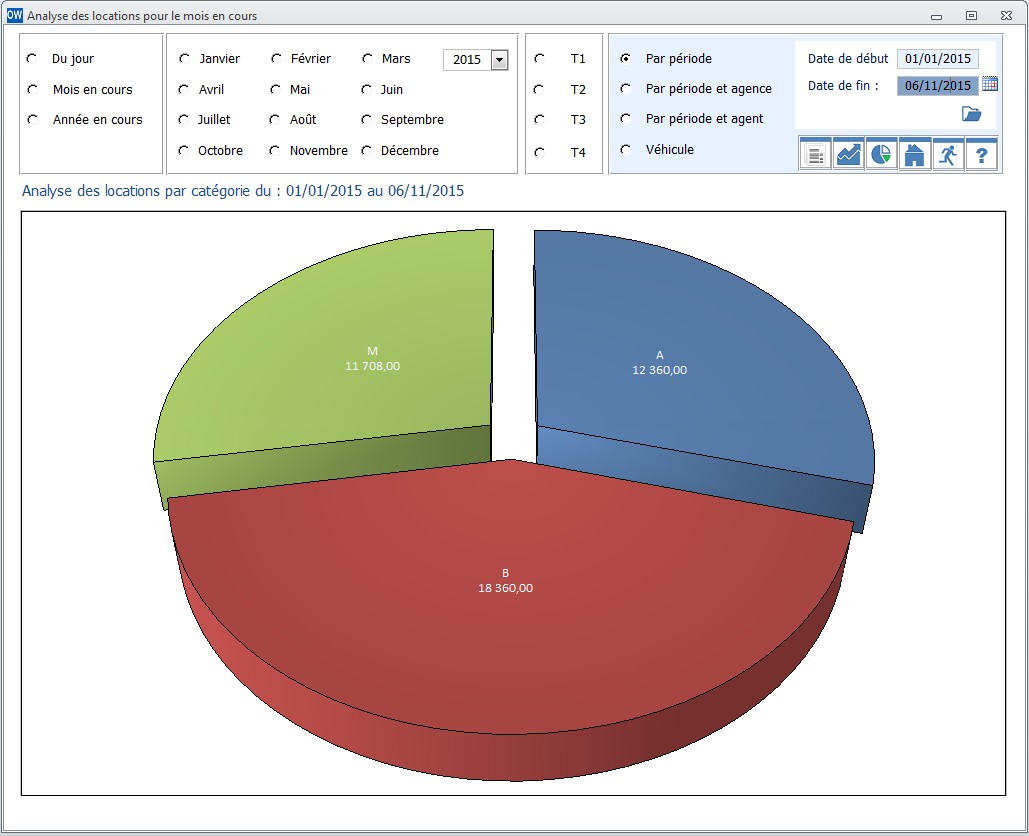Click the Analyse des locations par catégorie heading
Screen dimensions: 1029x836
(x=243, y=191)
